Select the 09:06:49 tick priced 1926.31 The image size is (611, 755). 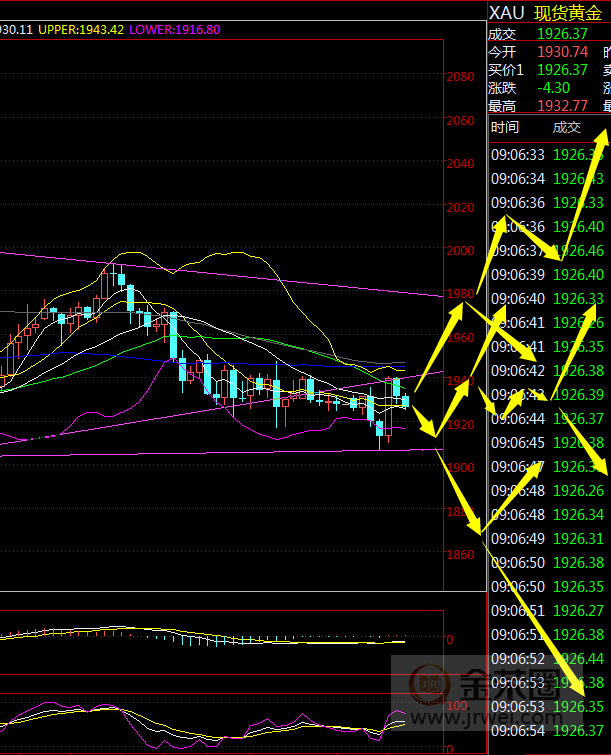point(545,538)
